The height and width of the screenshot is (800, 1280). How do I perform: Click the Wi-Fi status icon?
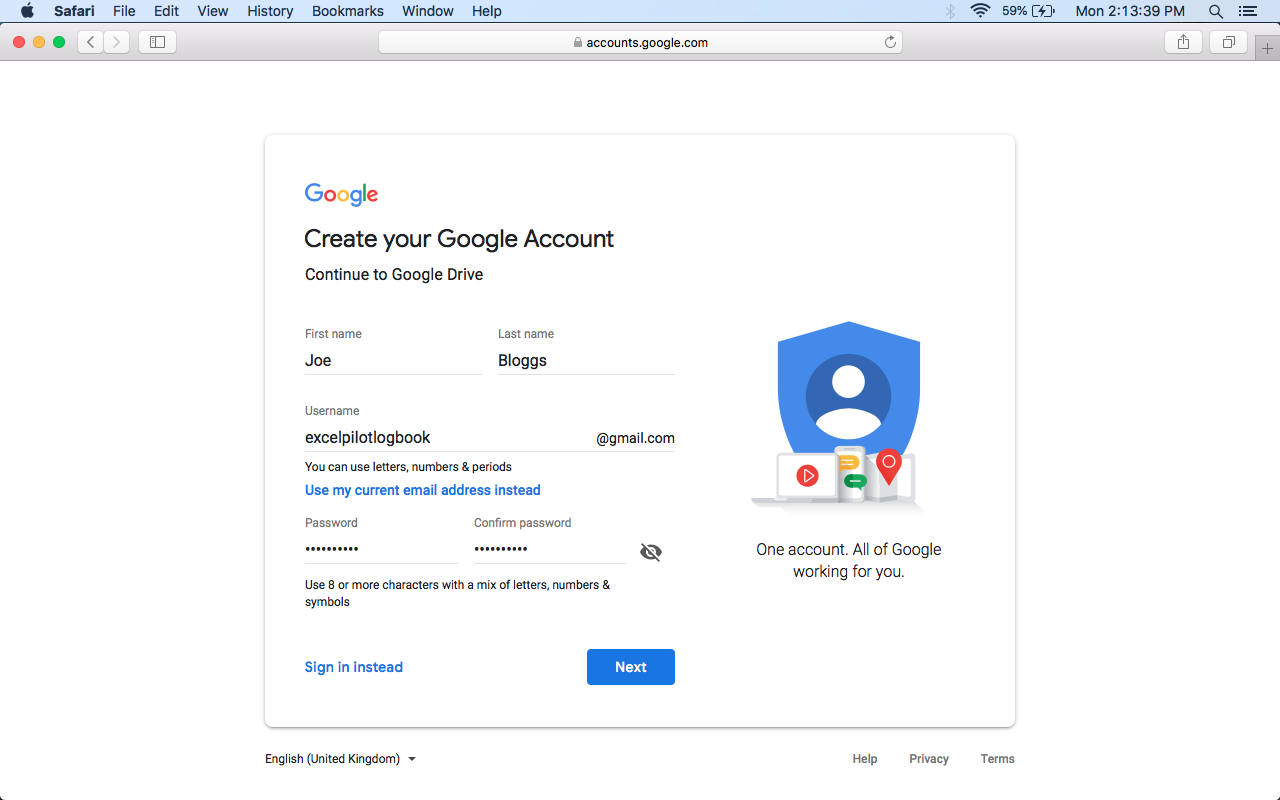(x=981, y=11)
